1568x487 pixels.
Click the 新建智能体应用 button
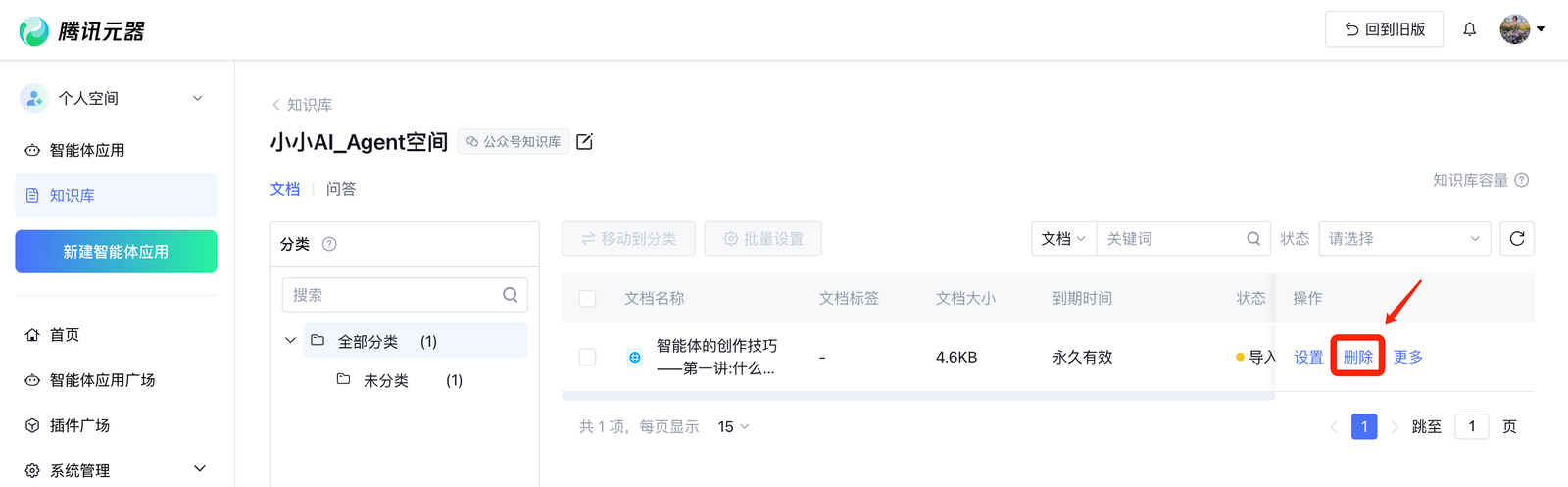pyautogui.click(x=116, y=252)
